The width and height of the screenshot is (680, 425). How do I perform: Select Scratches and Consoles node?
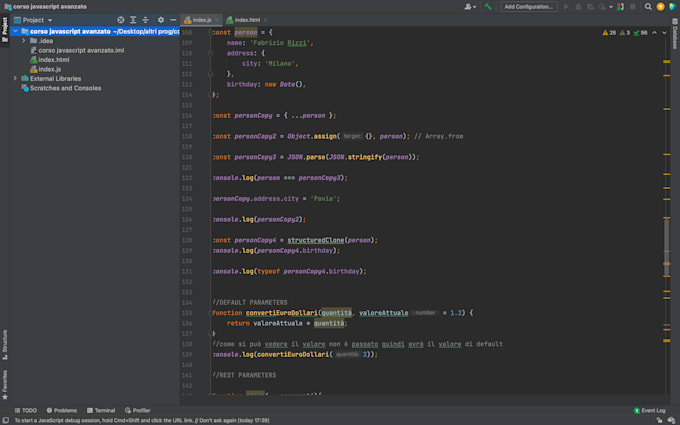[x=61, y=88]
